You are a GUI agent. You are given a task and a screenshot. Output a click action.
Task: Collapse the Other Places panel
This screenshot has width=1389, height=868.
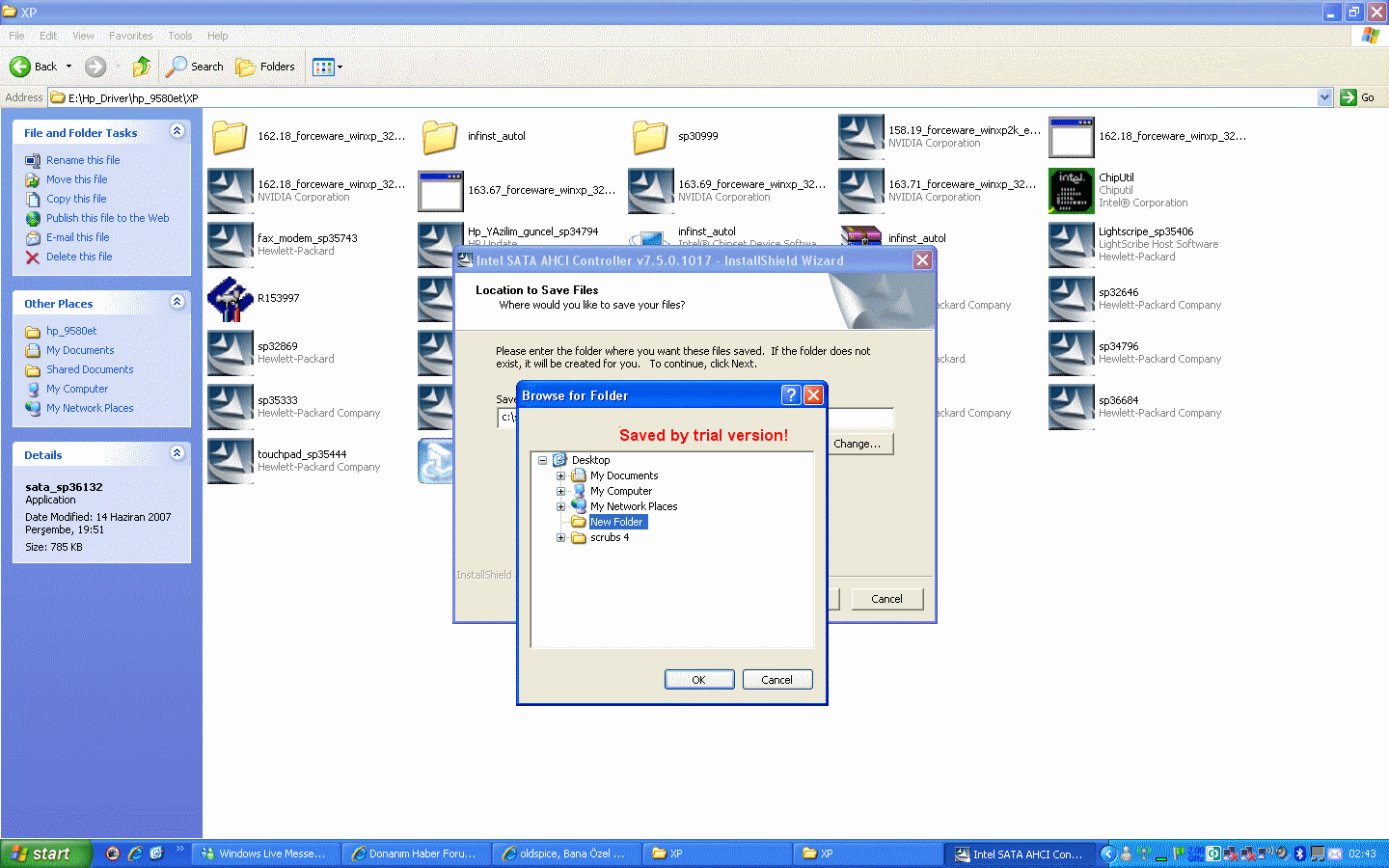click(177, 302)
